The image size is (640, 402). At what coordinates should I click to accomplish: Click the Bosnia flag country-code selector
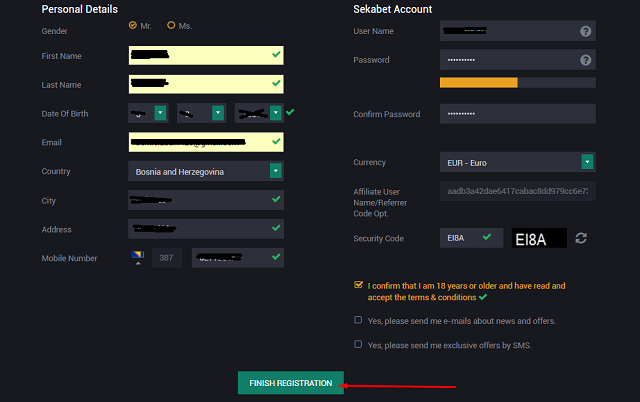[138, 258]
